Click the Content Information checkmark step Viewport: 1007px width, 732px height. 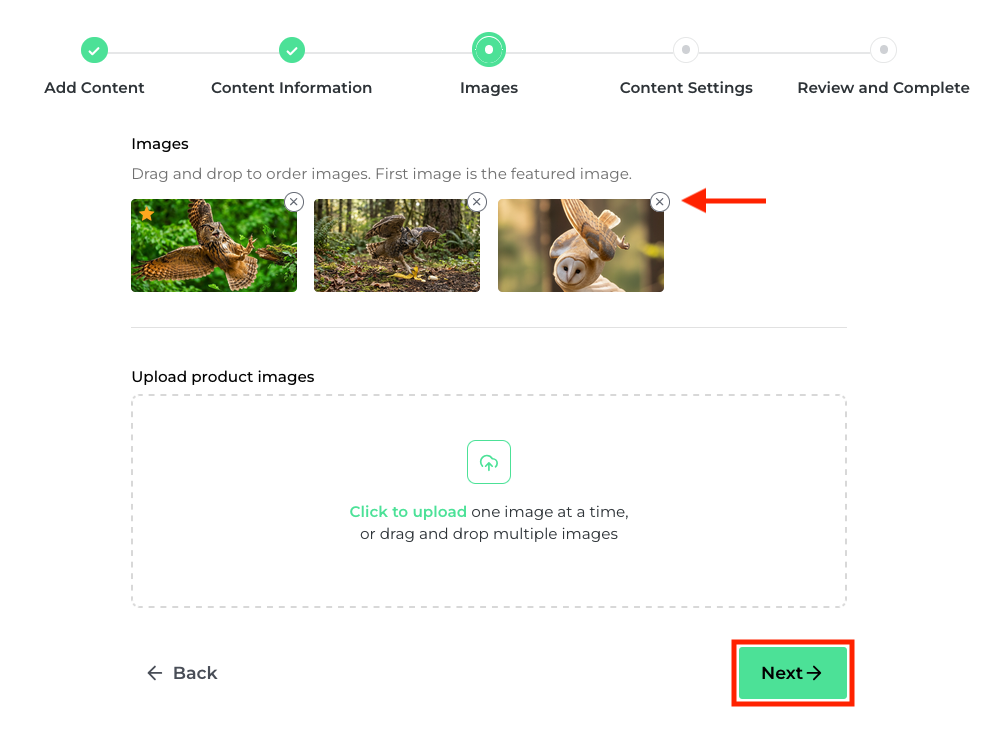point(292,50)
